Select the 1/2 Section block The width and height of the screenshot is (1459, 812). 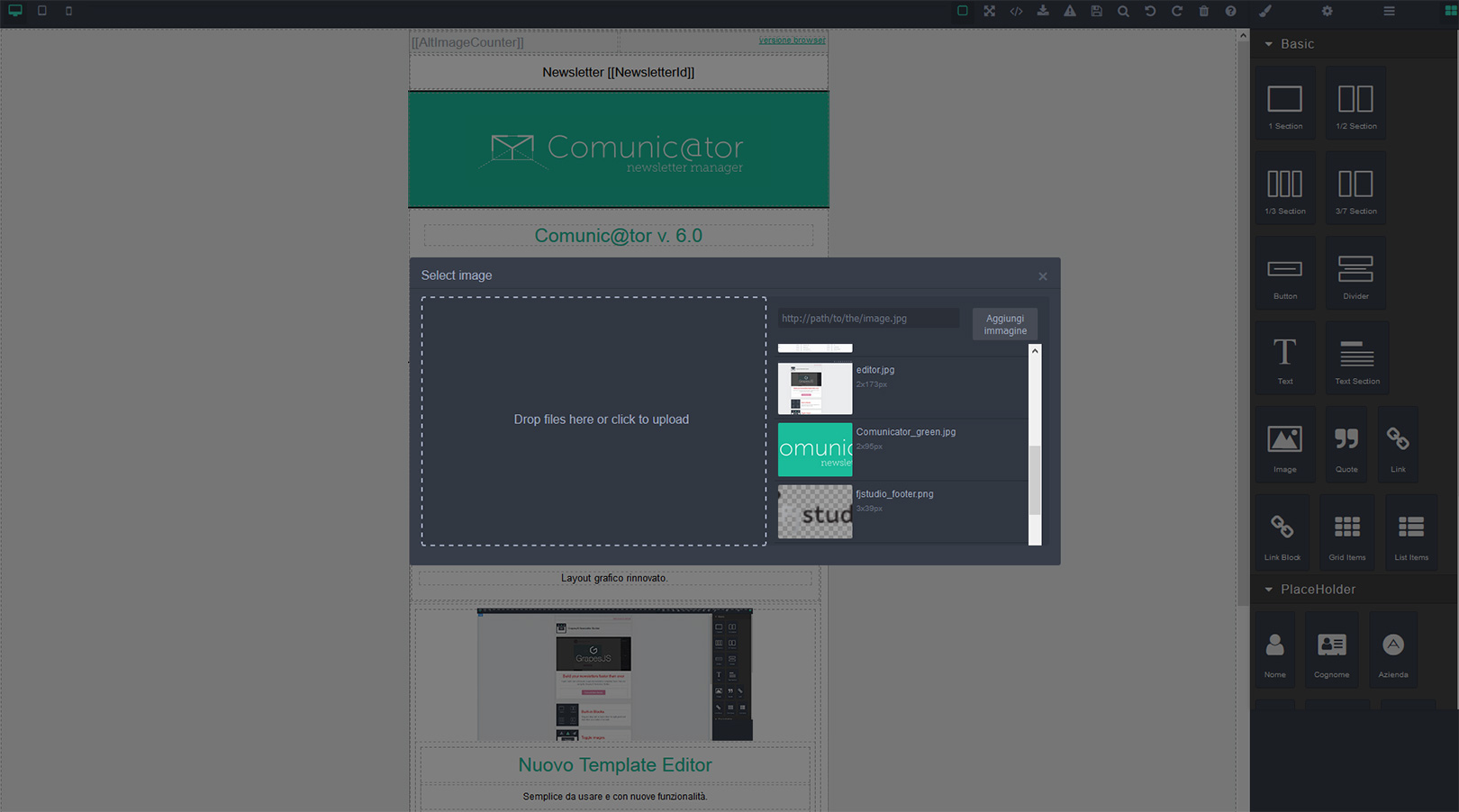coord(1355,103)
